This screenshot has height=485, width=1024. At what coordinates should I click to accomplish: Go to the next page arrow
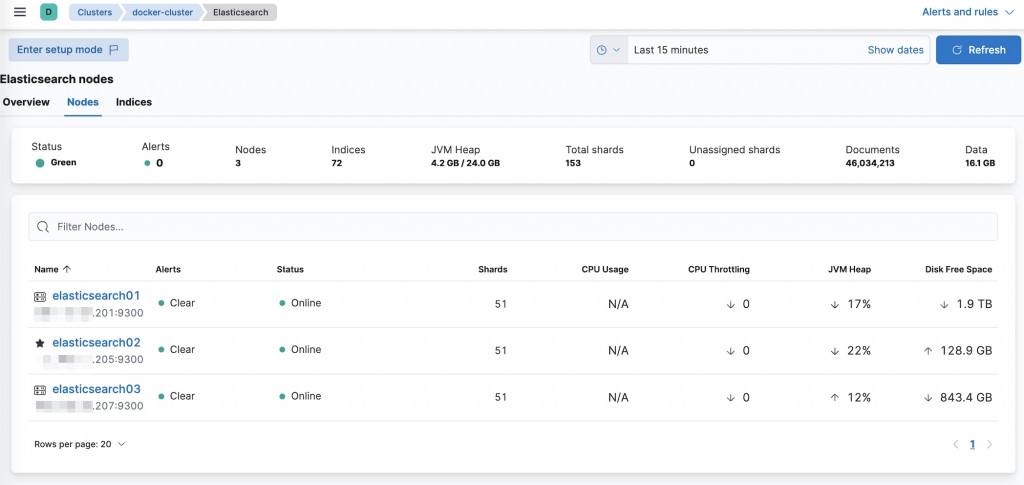[x=989, y=444]
